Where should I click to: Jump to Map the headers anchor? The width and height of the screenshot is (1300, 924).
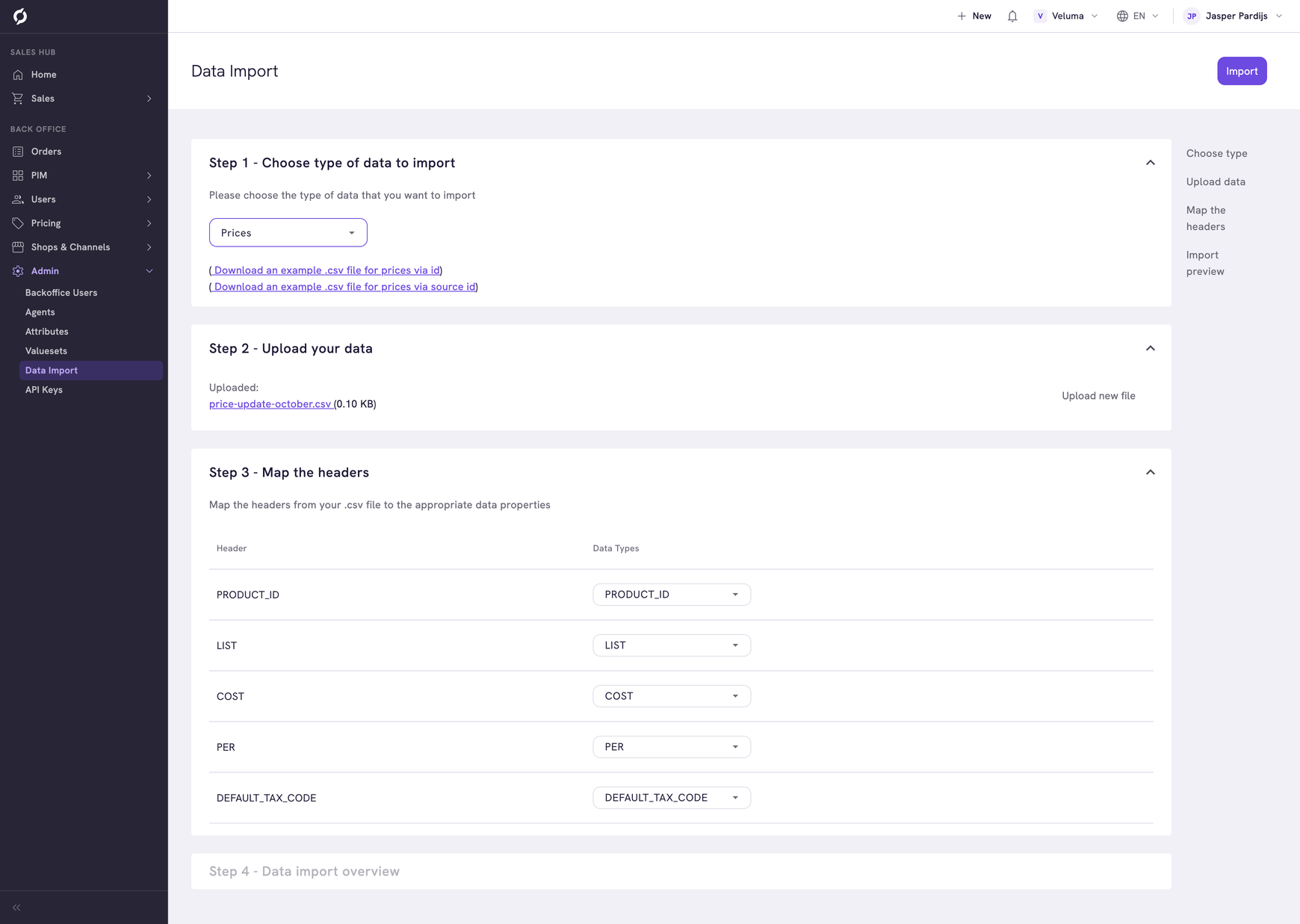point(1206,218)
